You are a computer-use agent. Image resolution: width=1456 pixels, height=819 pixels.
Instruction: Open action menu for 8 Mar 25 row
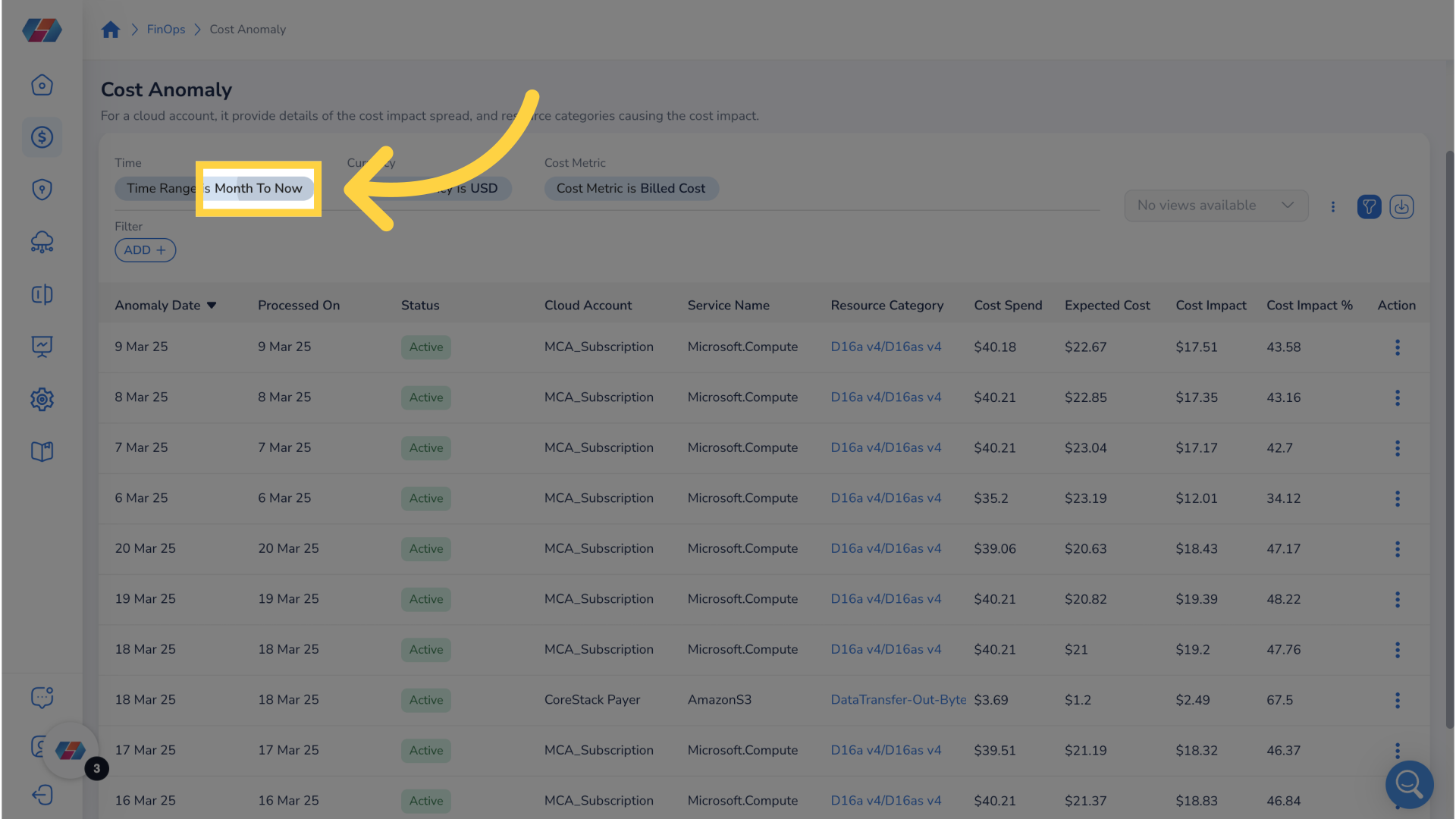[1397, 397]
